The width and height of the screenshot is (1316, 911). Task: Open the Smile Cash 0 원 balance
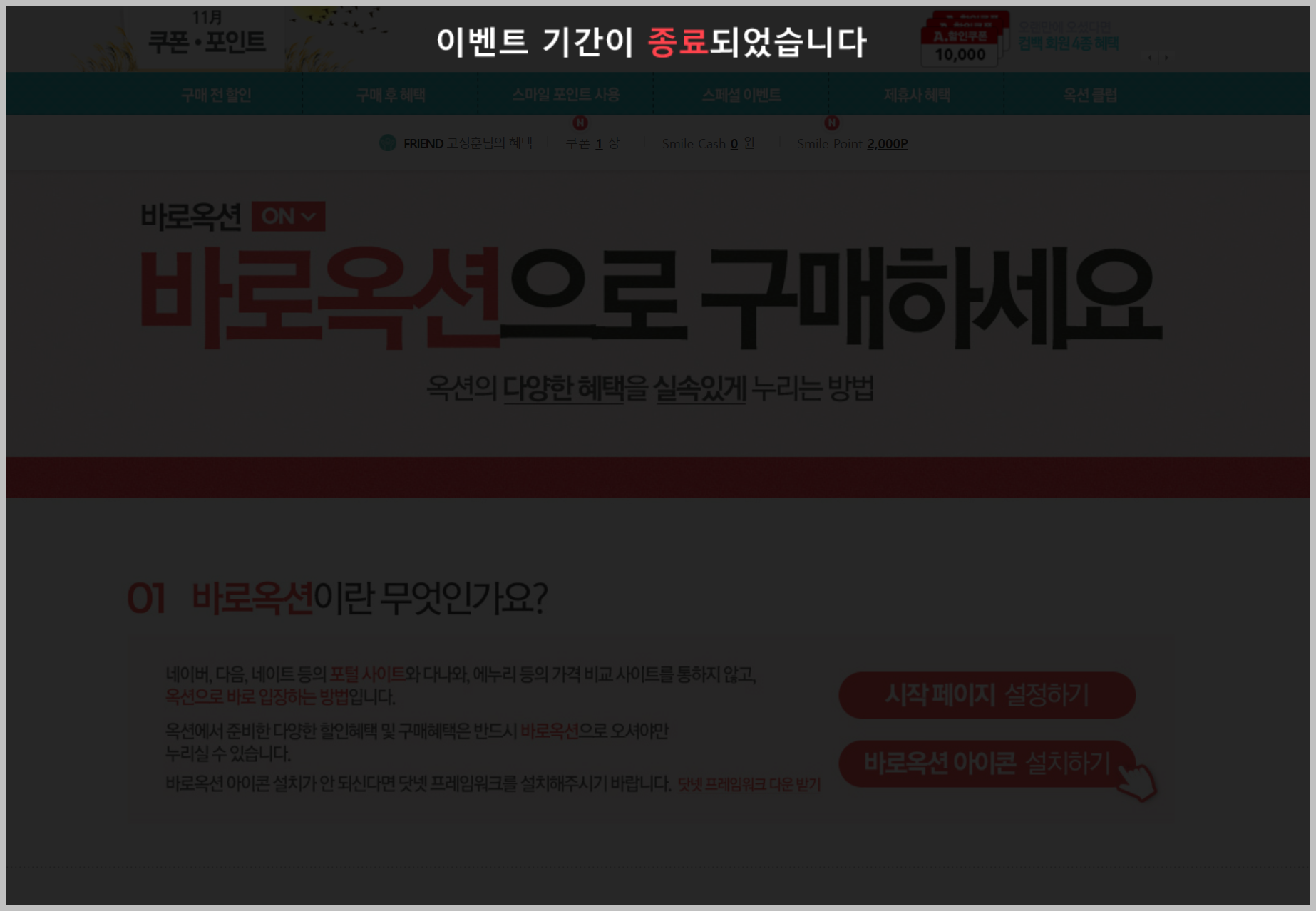pyautogui.click(x=708, y=144)
